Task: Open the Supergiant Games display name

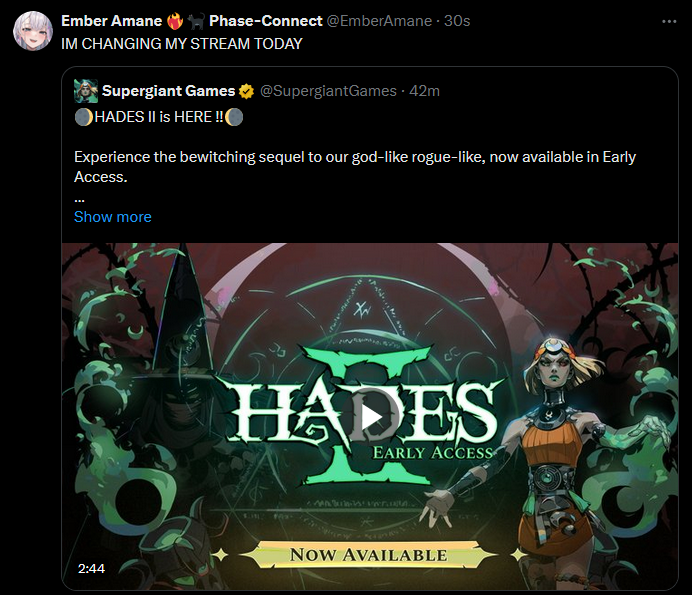Action: [169, 91]
